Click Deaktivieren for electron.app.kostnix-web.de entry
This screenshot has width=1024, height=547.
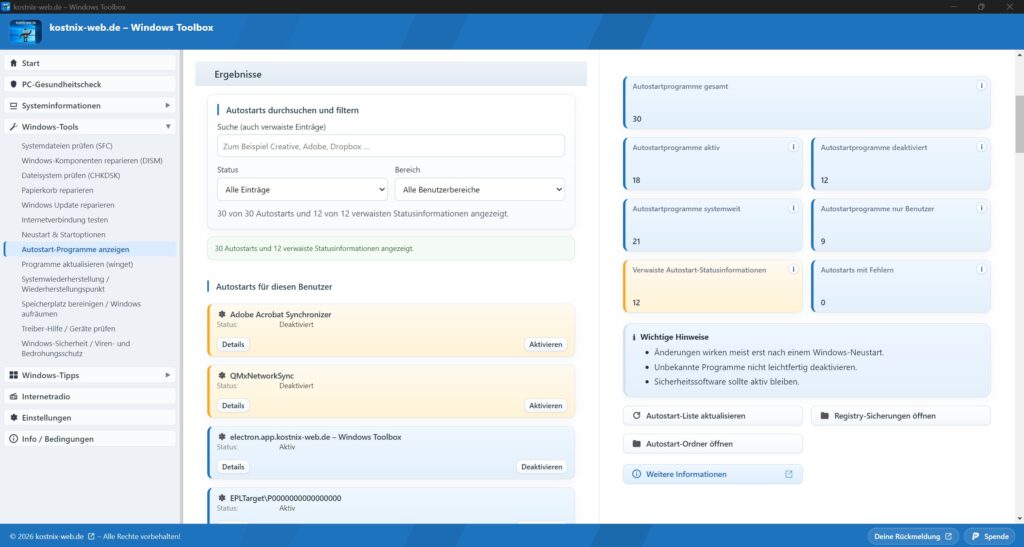(x=541, y=467)
